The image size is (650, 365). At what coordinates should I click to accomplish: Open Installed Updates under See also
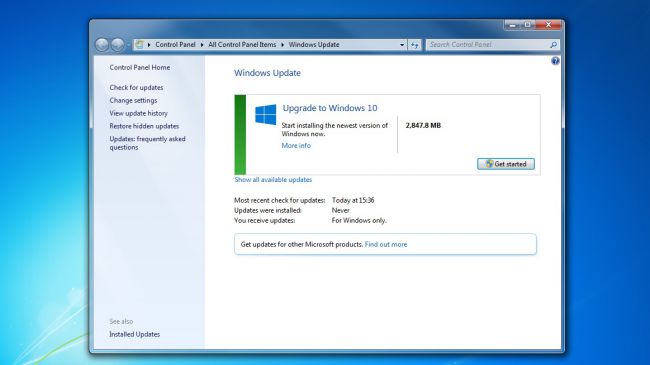coord(135,334)
